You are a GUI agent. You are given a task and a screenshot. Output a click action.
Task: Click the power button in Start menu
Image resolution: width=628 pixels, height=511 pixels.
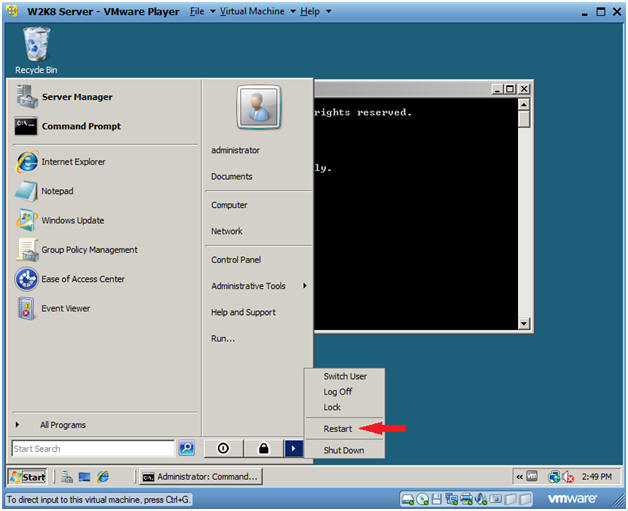[x=223, y=448]
